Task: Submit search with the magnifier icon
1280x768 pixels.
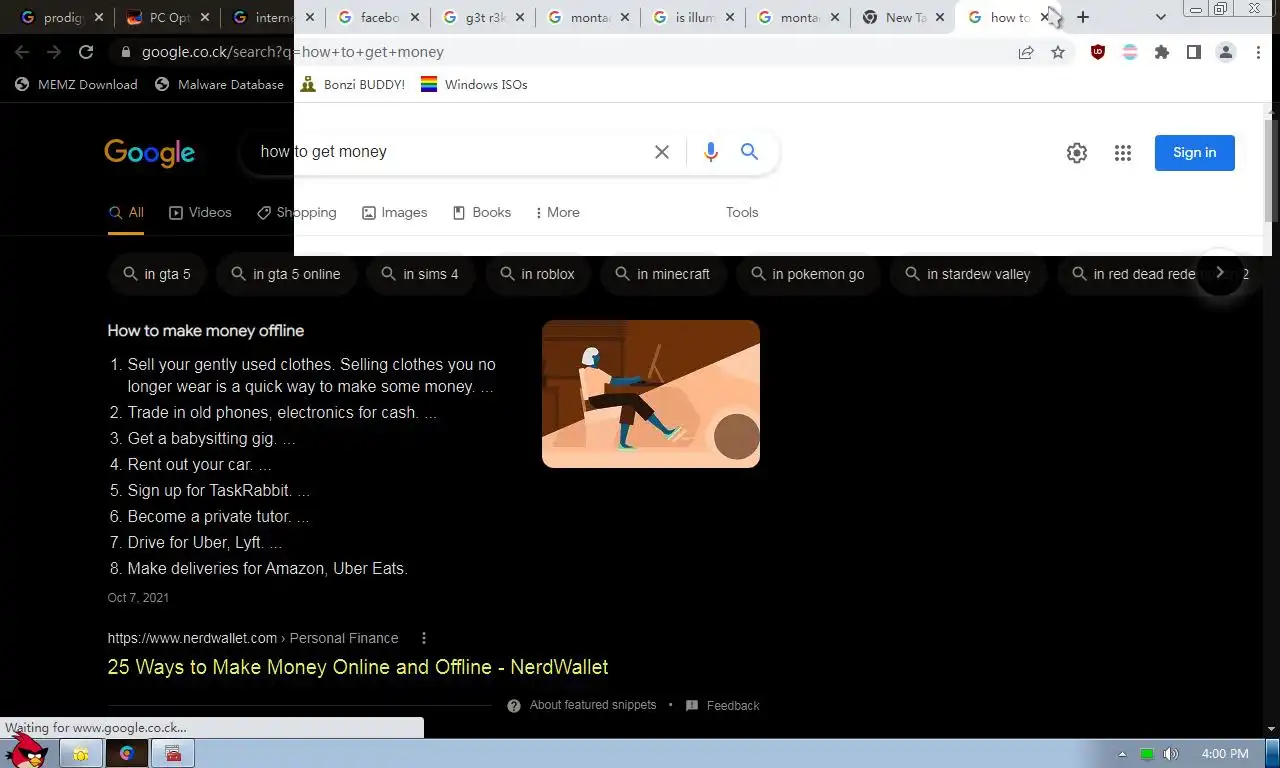Action: tap(749, 152)
